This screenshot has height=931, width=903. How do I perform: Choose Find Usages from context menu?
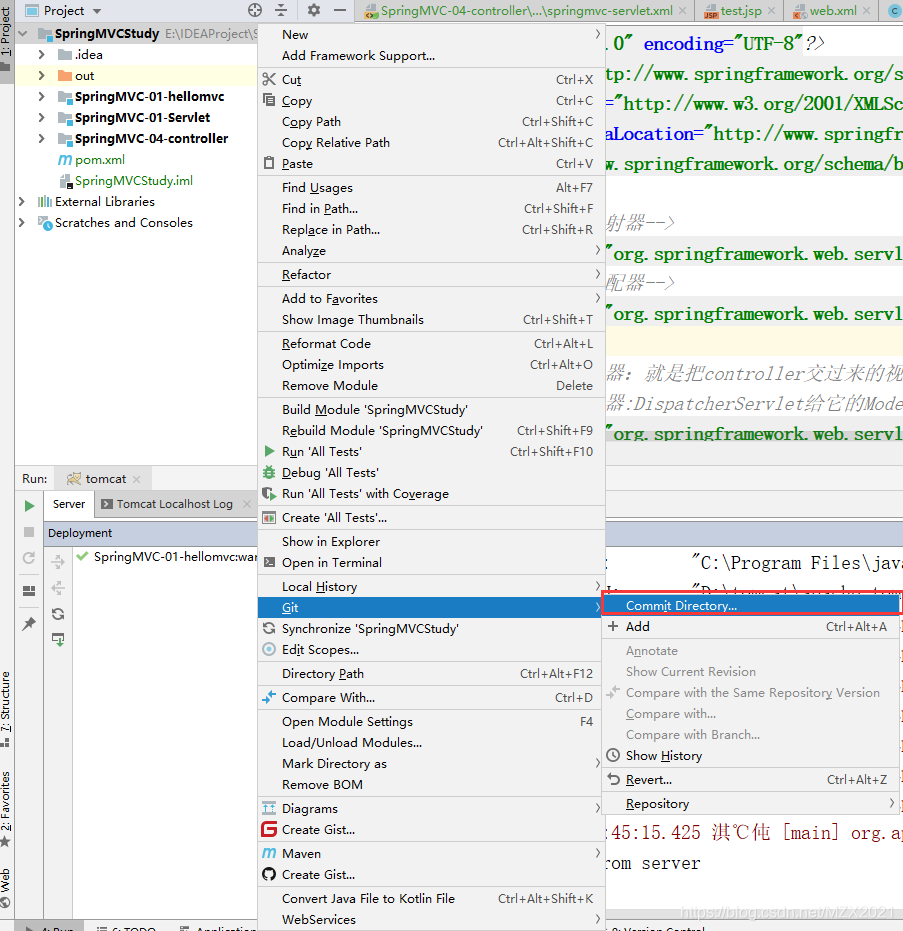431,187
